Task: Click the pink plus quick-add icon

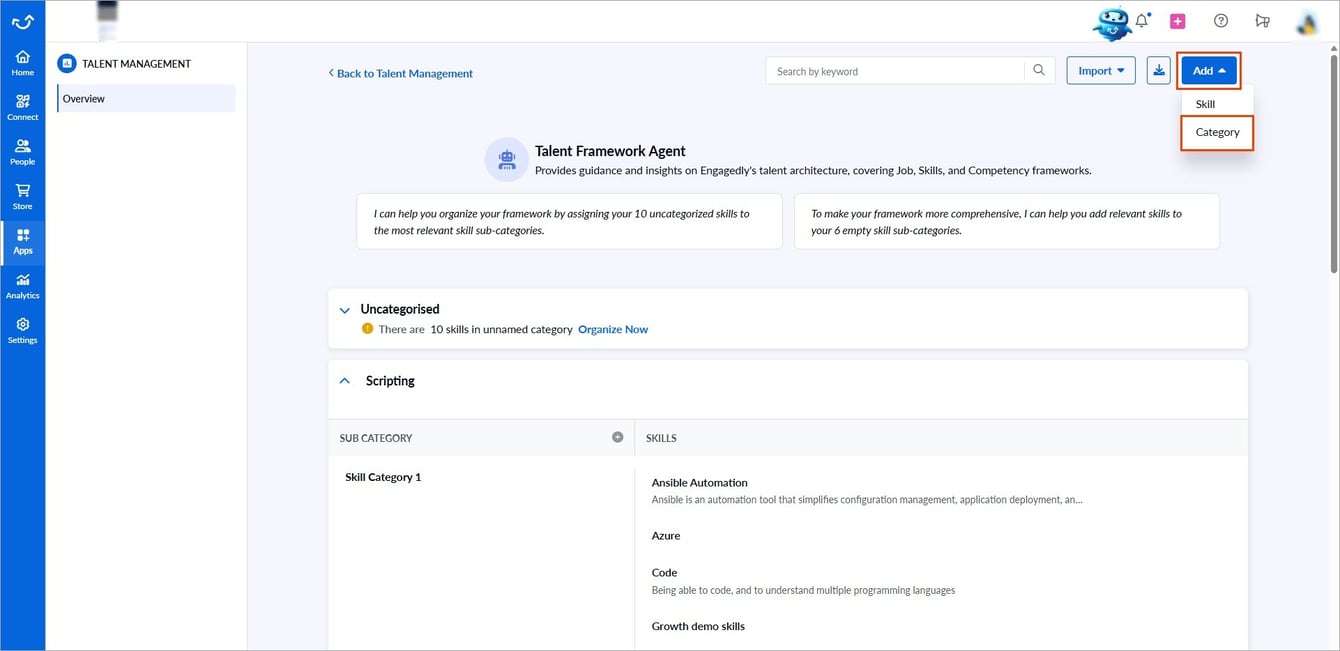Action: tap(1177, 20)
